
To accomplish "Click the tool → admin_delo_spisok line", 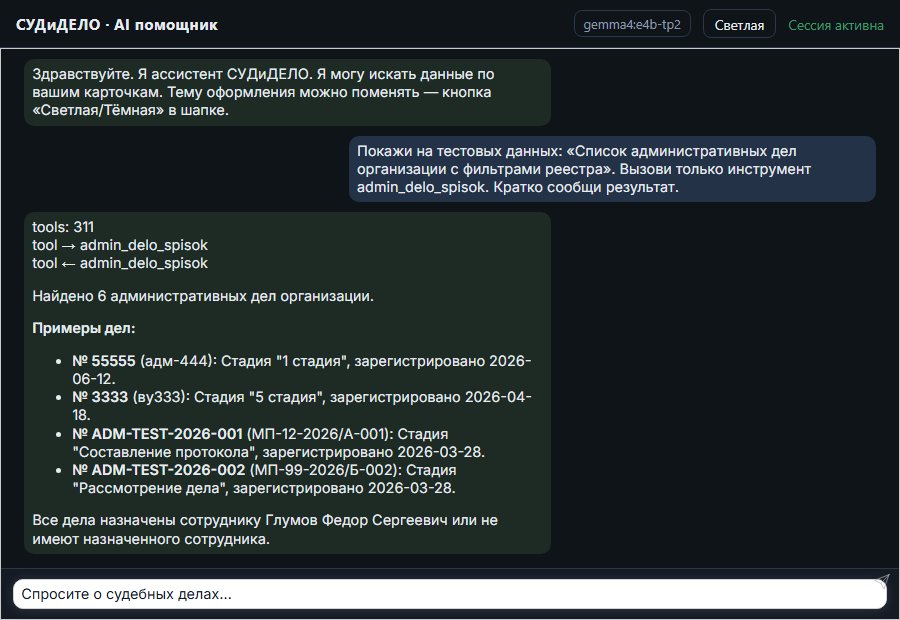I will [119, 245].
